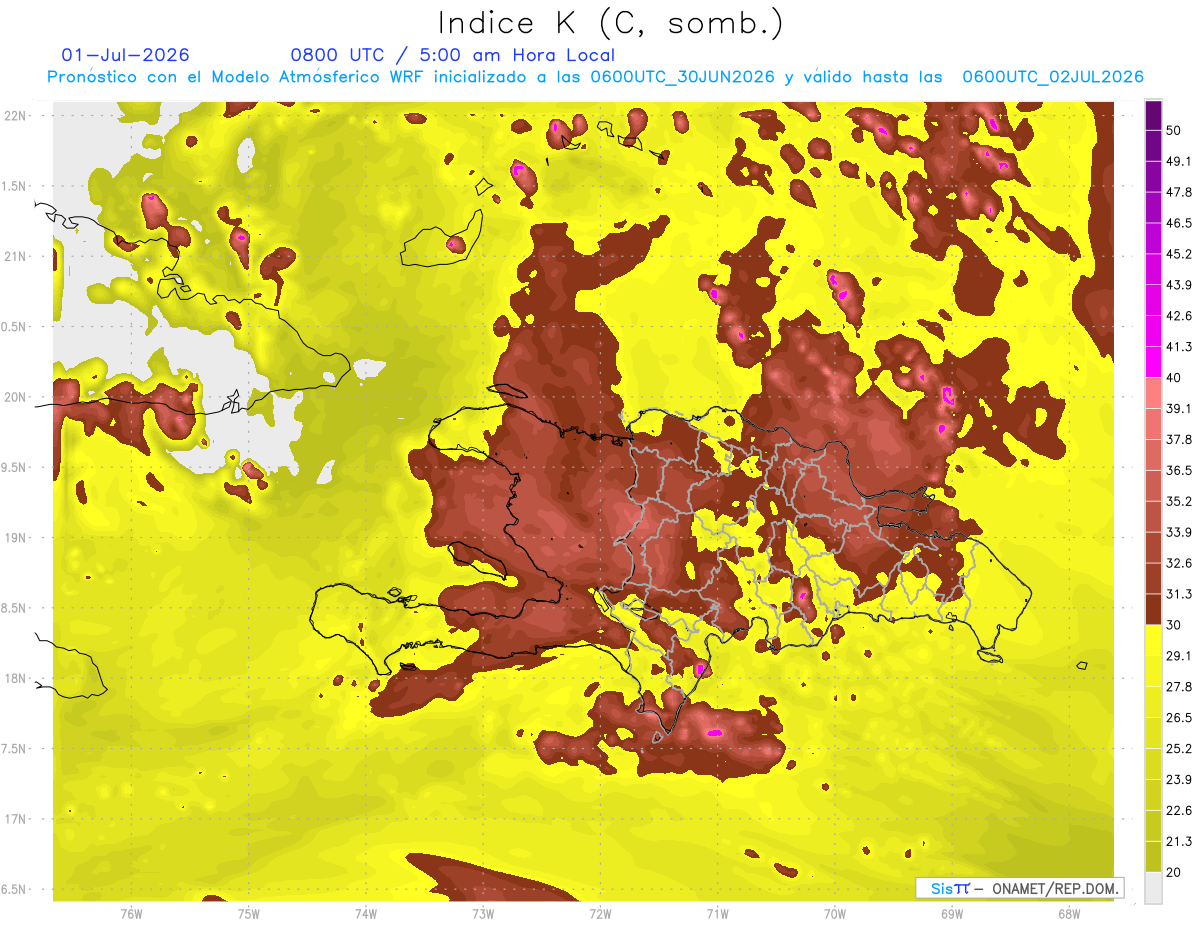Image resolution: width=1200 pixels, height=927 pixels.
Task: Click the valid-until time "0600UTC_02JUL2026"
Action: tap(1052, 77)
